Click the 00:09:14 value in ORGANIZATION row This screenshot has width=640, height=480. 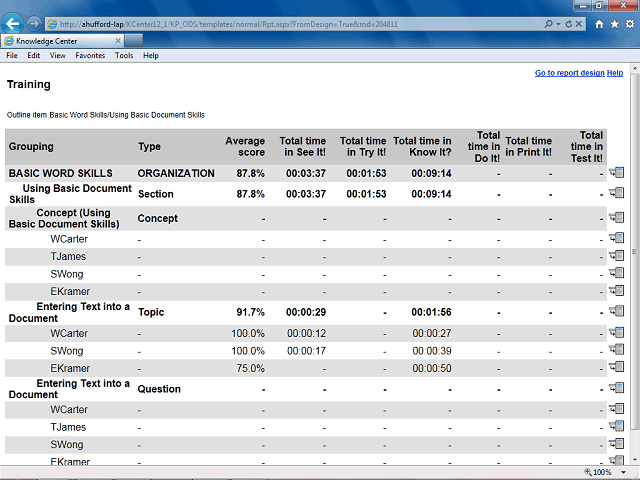(431, 173)
